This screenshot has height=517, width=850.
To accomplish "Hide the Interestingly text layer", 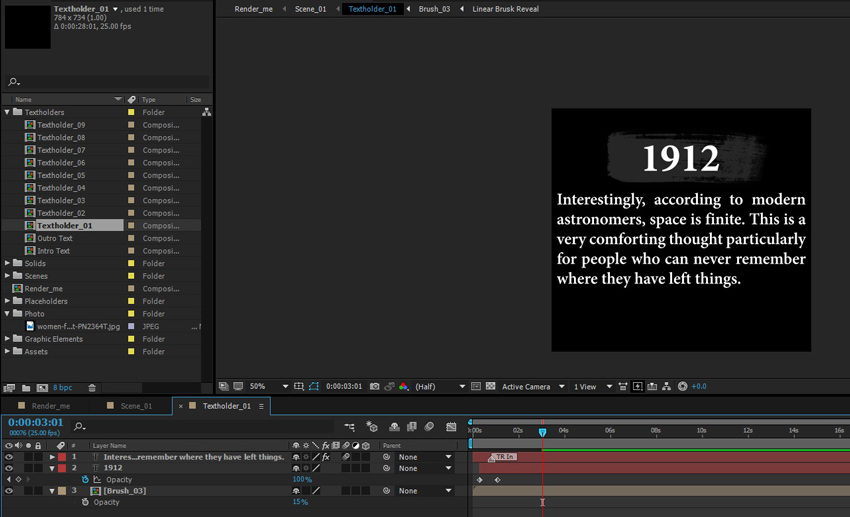I will 9,457.
